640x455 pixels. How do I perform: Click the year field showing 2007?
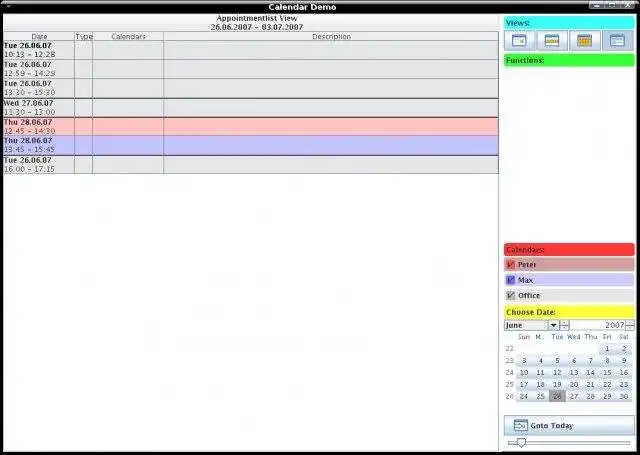[x=598, y=325]
